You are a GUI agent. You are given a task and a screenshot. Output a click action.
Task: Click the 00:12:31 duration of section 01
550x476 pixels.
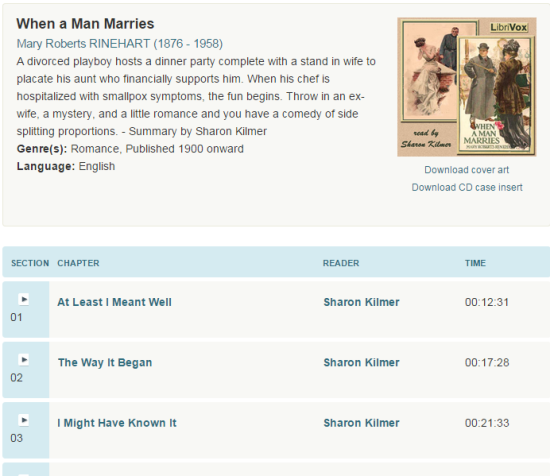point(487,302)
